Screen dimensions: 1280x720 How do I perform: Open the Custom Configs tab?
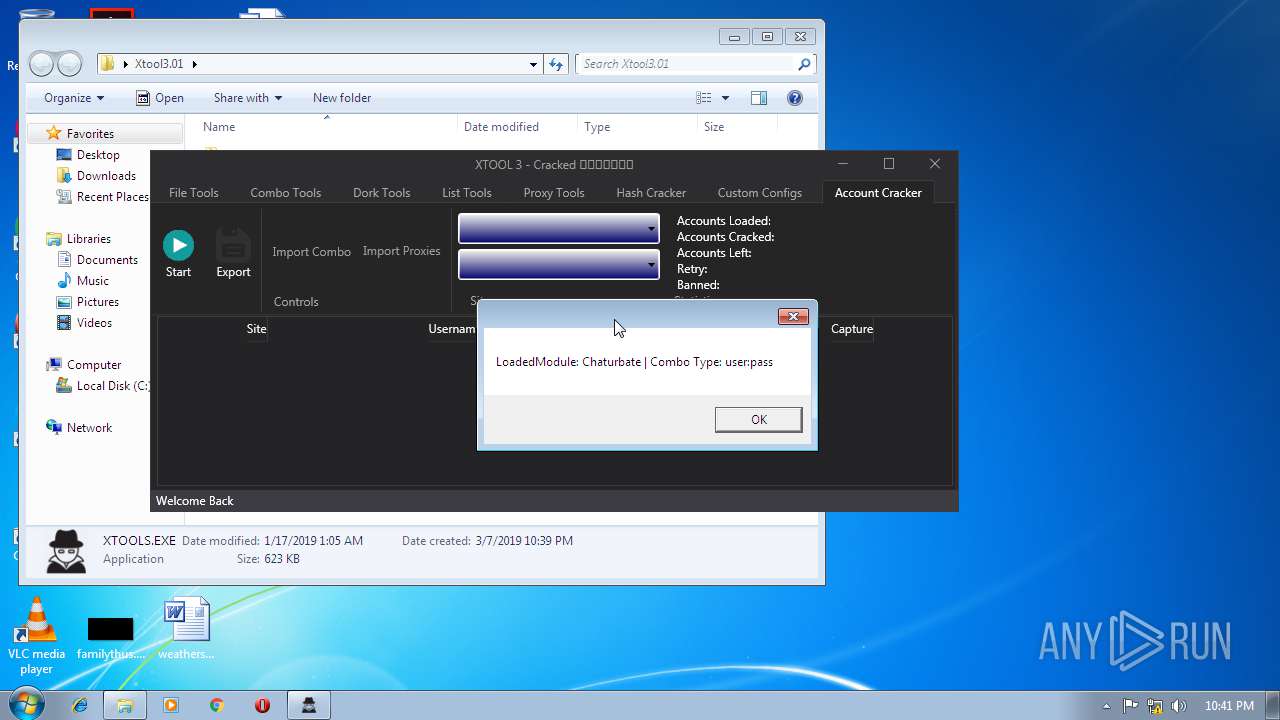(x=760, y=193)
